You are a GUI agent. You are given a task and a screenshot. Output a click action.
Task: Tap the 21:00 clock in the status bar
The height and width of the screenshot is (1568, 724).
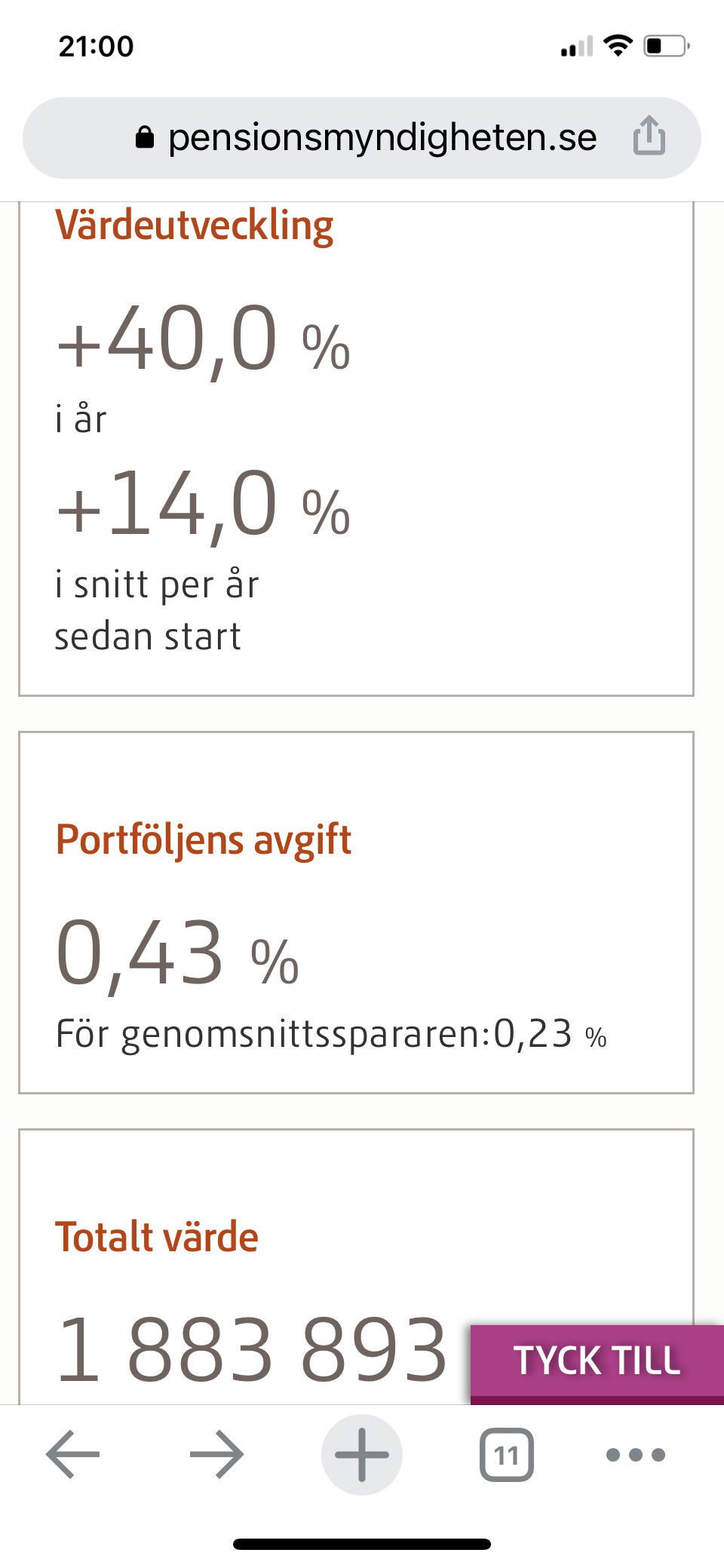point(97,46)
